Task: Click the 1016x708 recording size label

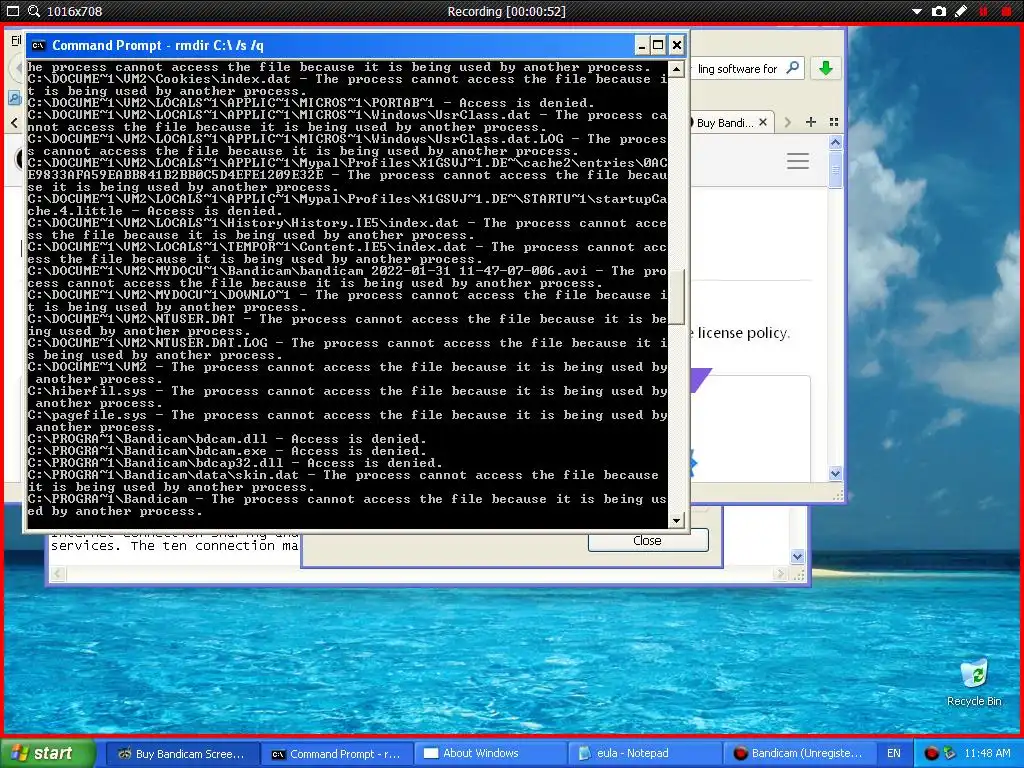Action: coord(74,11)
